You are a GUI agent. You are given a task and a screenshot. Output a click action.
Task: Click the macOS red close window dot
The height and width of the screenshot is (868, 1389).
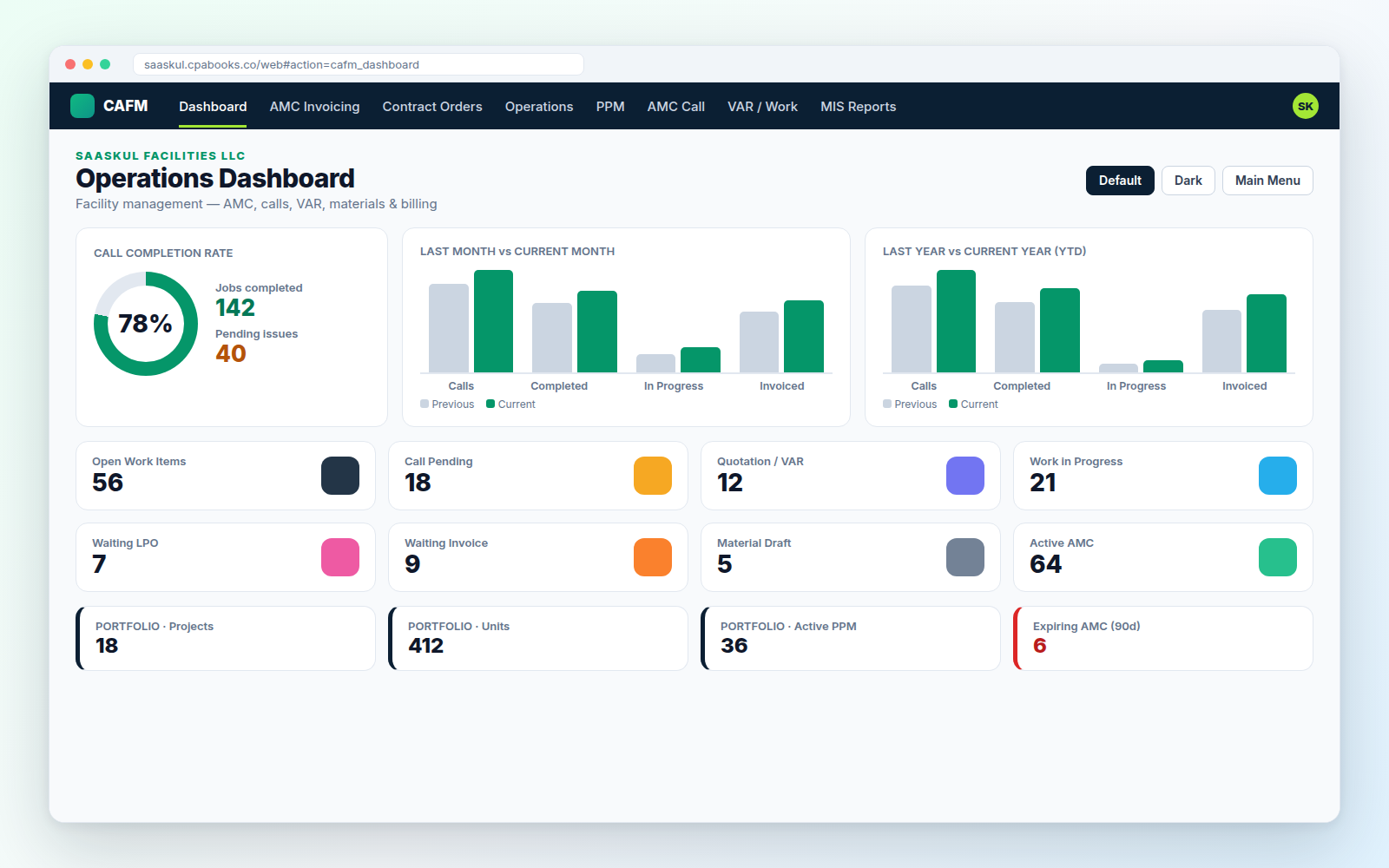(70, 64)
